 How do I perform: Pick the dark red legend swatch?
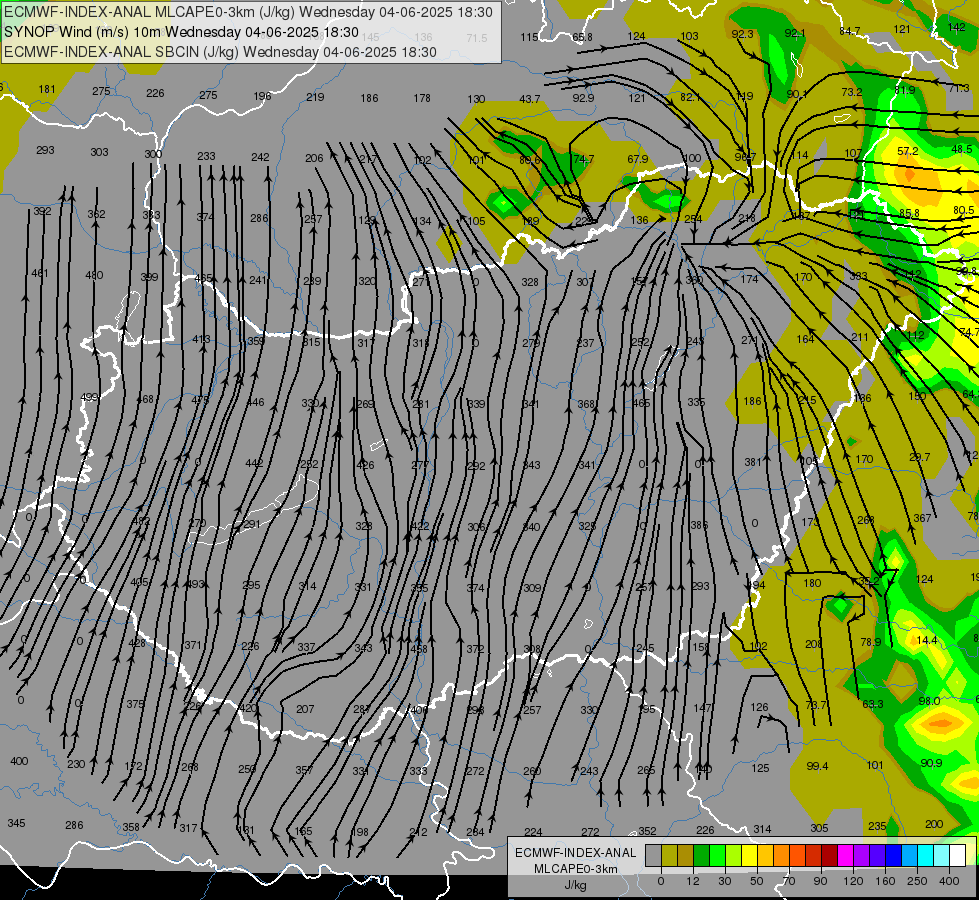click(x=829, y=856)
